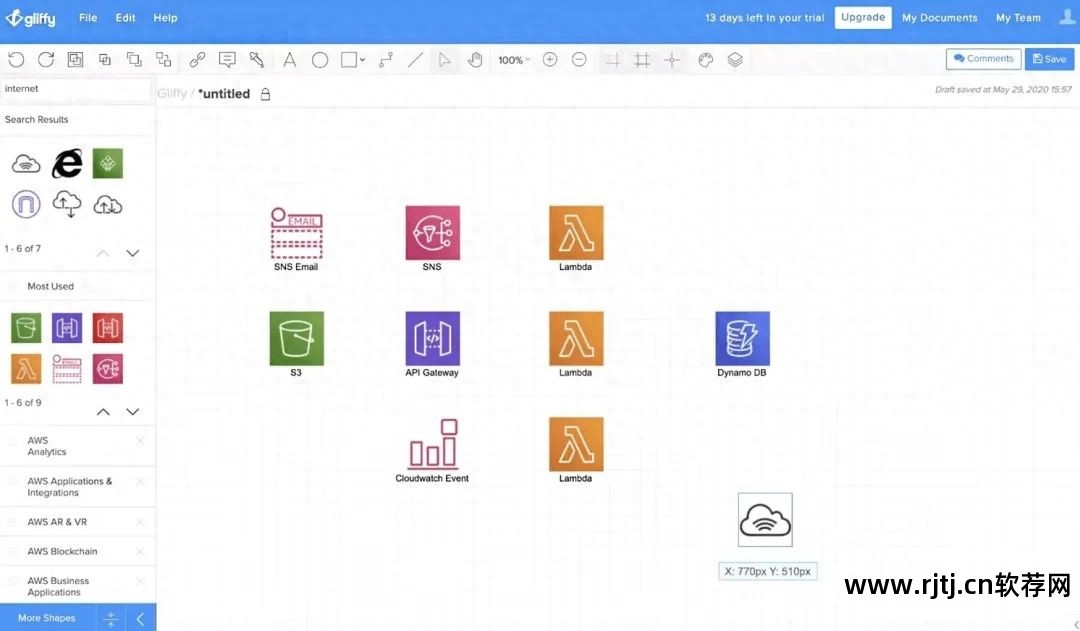Expand the Most Used section header
The width and height of the screenshot is (1080, 631).
(78, 287)
